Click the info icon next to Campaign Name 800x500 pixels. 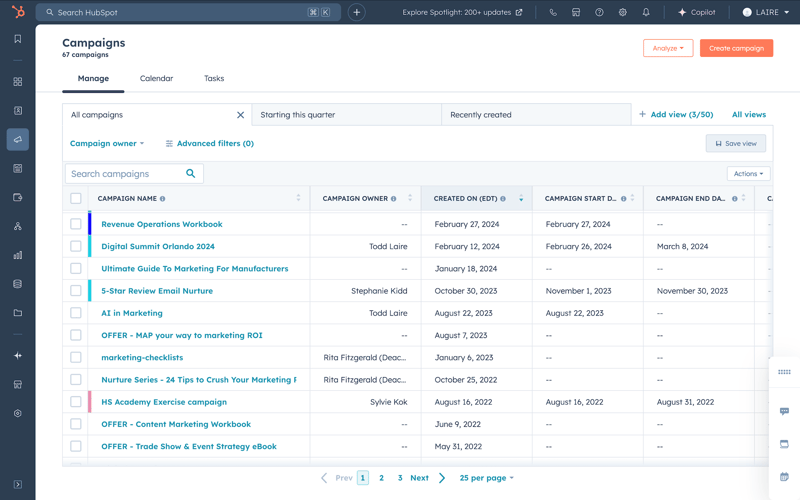pos(162,199)
